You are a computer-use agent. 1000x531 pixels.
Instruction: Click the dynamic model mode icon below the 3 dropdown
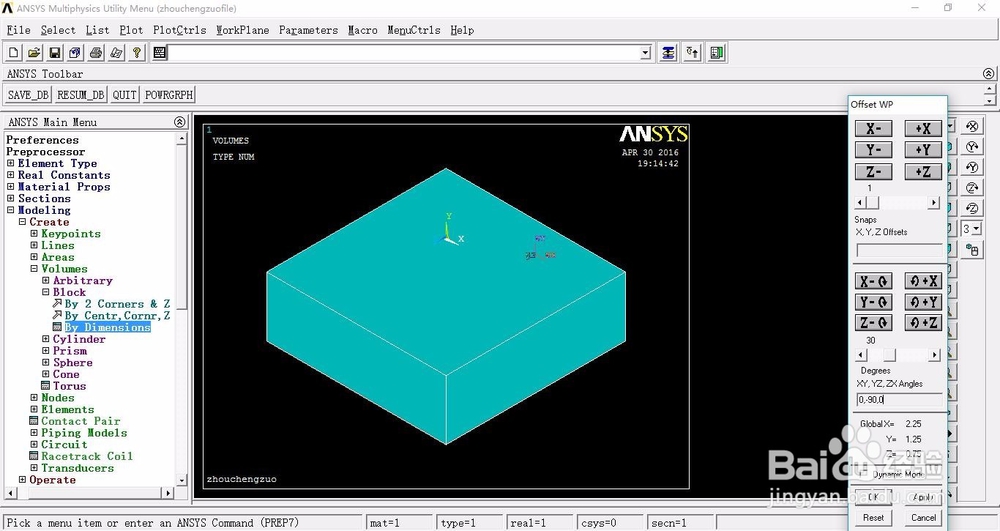click(x=971, y=250)
